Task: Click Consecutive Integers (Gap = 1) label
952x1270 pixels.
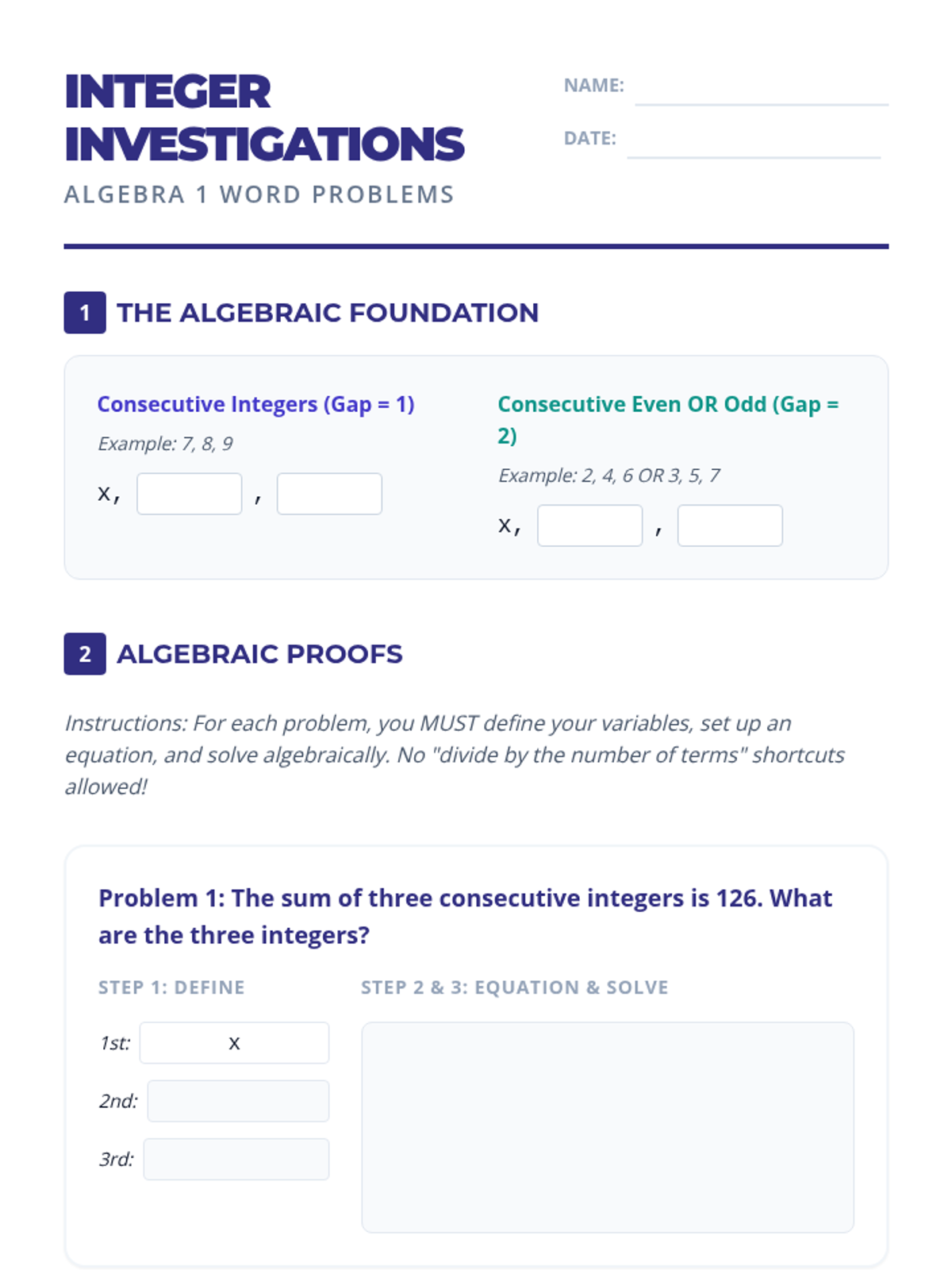Action: (255, 404)
